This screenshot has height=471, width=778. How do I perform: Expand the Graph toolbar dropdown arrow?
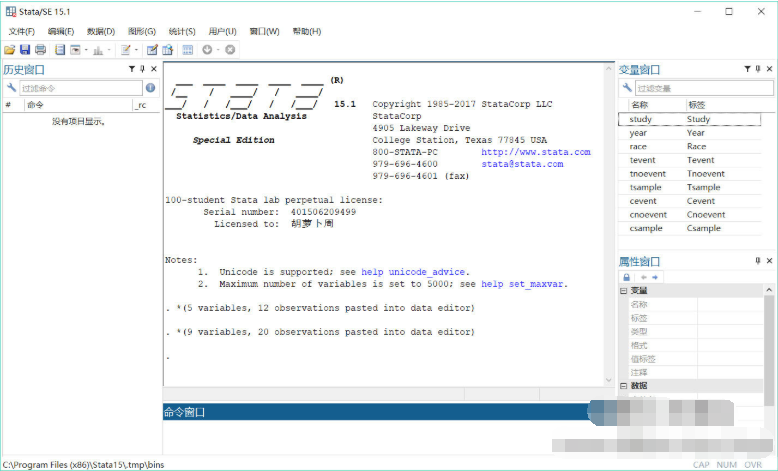coord(111,50)
